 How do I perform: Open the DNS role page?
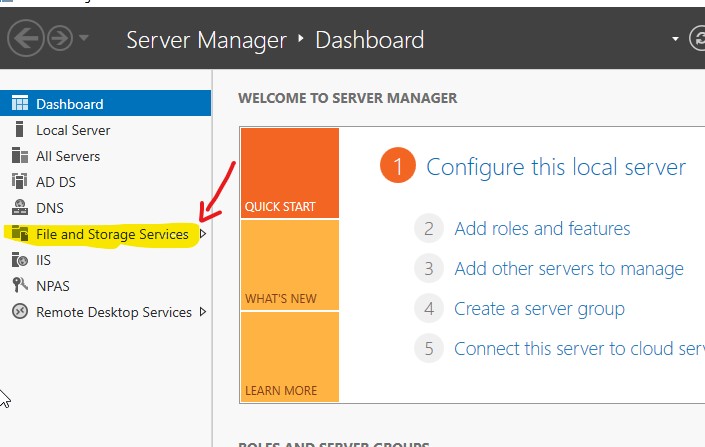[x=49, y=208]
